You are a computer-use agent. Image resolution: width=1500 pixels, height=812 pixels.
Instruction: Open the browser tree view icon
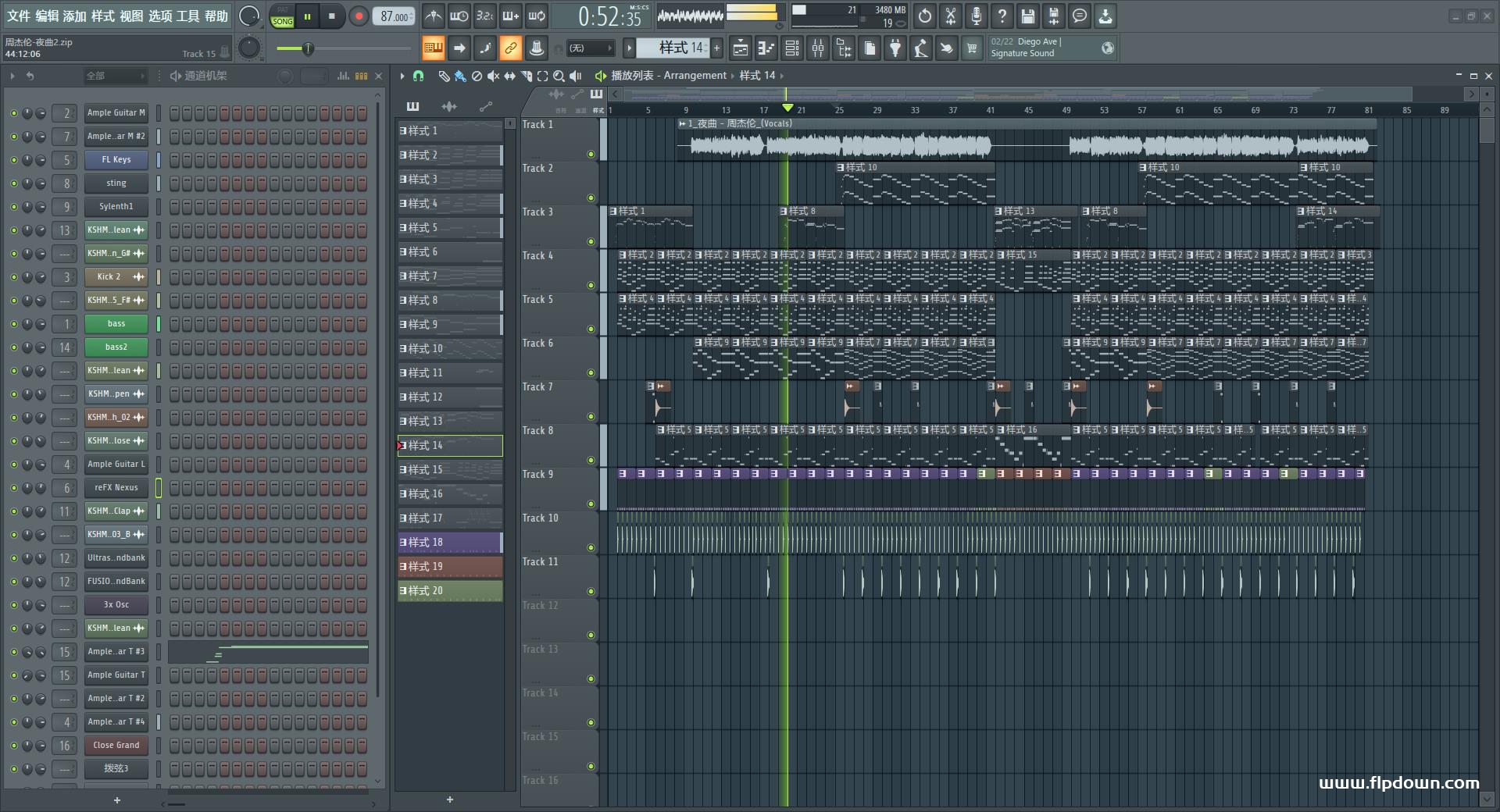[844, 48]
